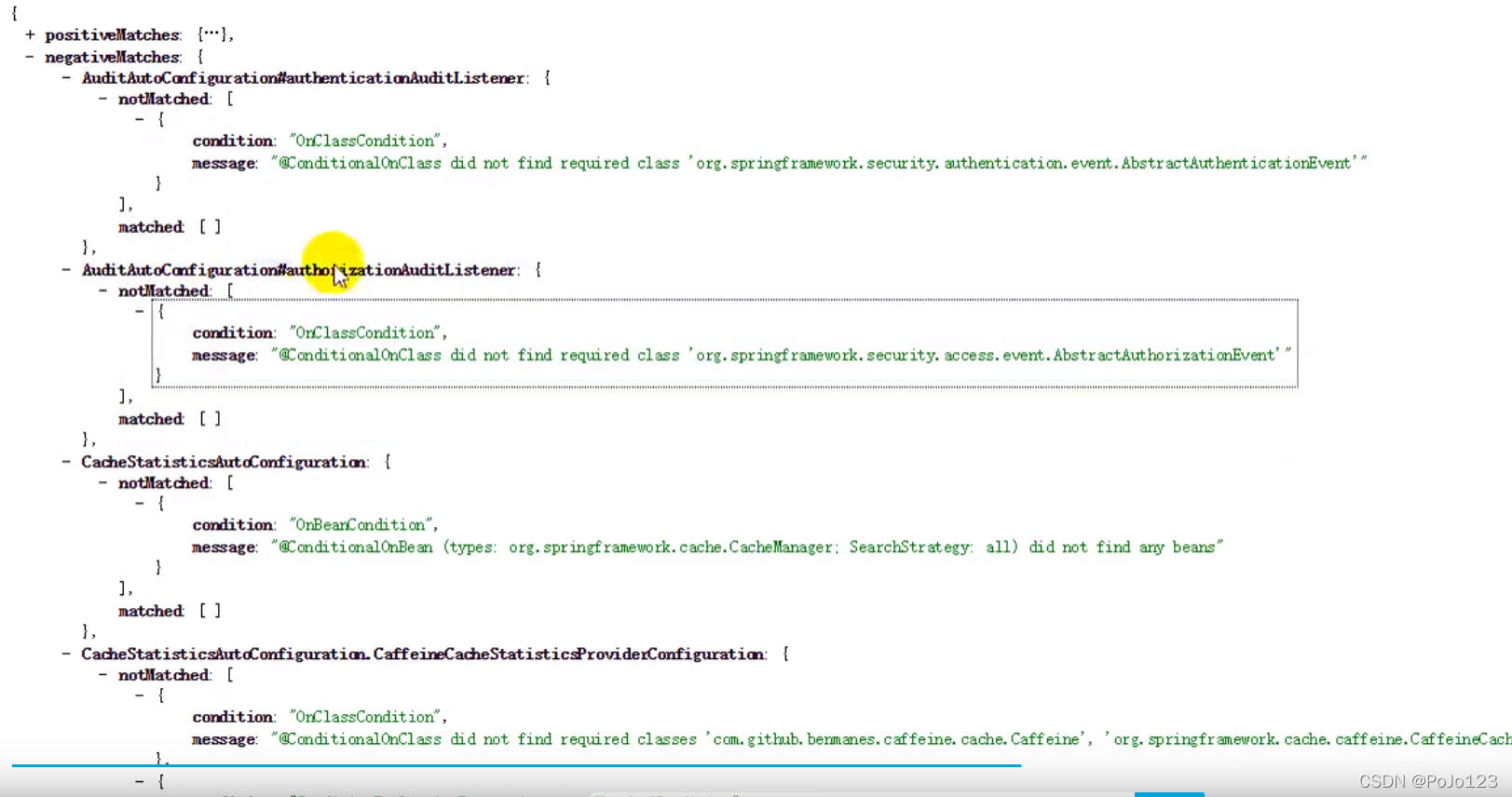
Task: Click the 'matched [ ]' line under authenticationAuditListener
Action: click(x=170, y=227)
